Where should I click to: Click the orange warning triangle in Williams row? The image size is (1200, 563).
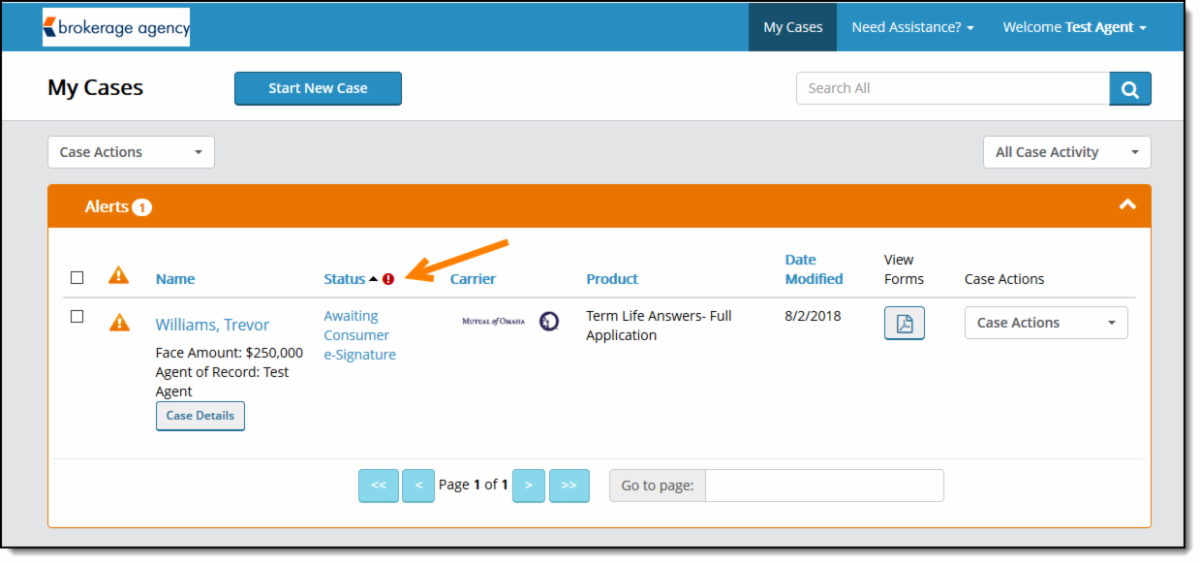tap(119, 322)
